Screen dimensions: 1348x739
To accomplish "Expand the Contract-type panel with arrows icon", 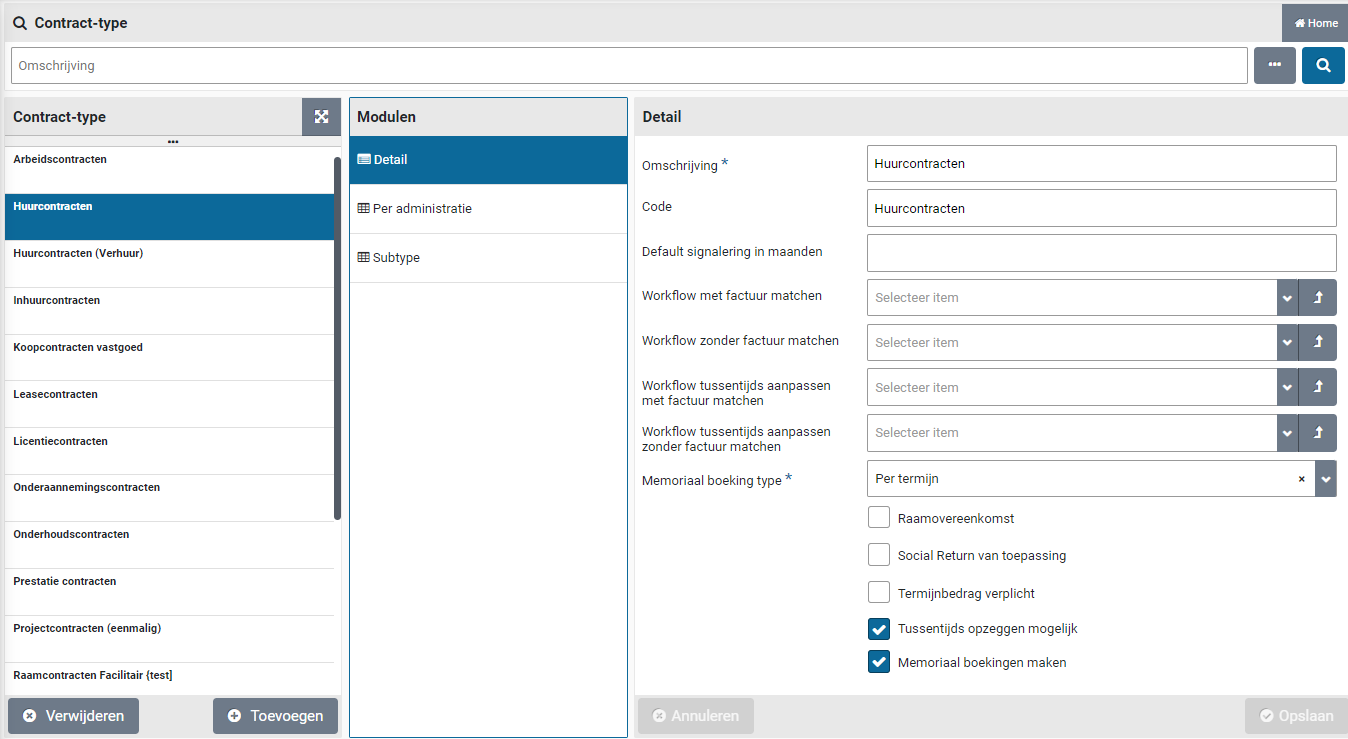I will [321, 117].
